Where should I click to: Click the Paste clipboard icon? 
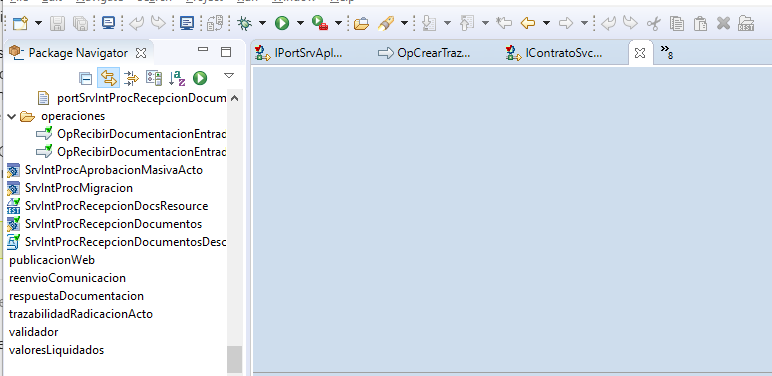coord(700,23)
